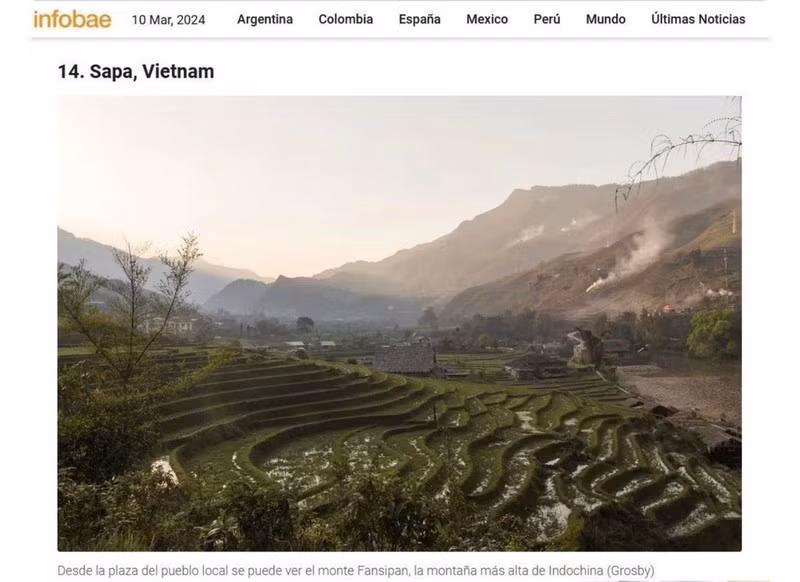Click the thatched-roof house in the photo

point(404,358)
